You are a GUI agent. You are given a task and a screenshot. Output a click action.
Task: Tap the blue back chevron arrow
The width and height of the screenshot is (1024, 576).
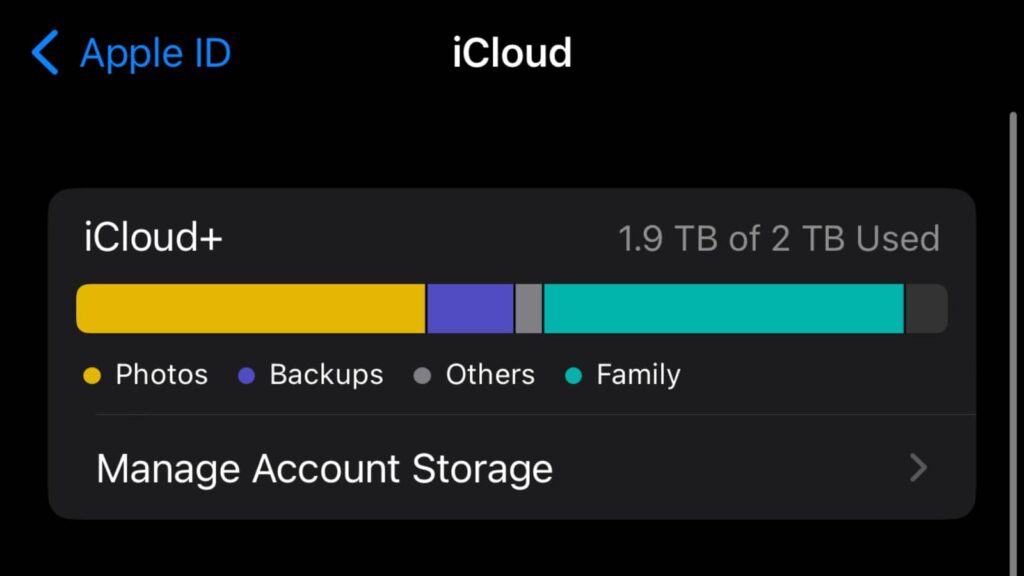coord(46,52)
